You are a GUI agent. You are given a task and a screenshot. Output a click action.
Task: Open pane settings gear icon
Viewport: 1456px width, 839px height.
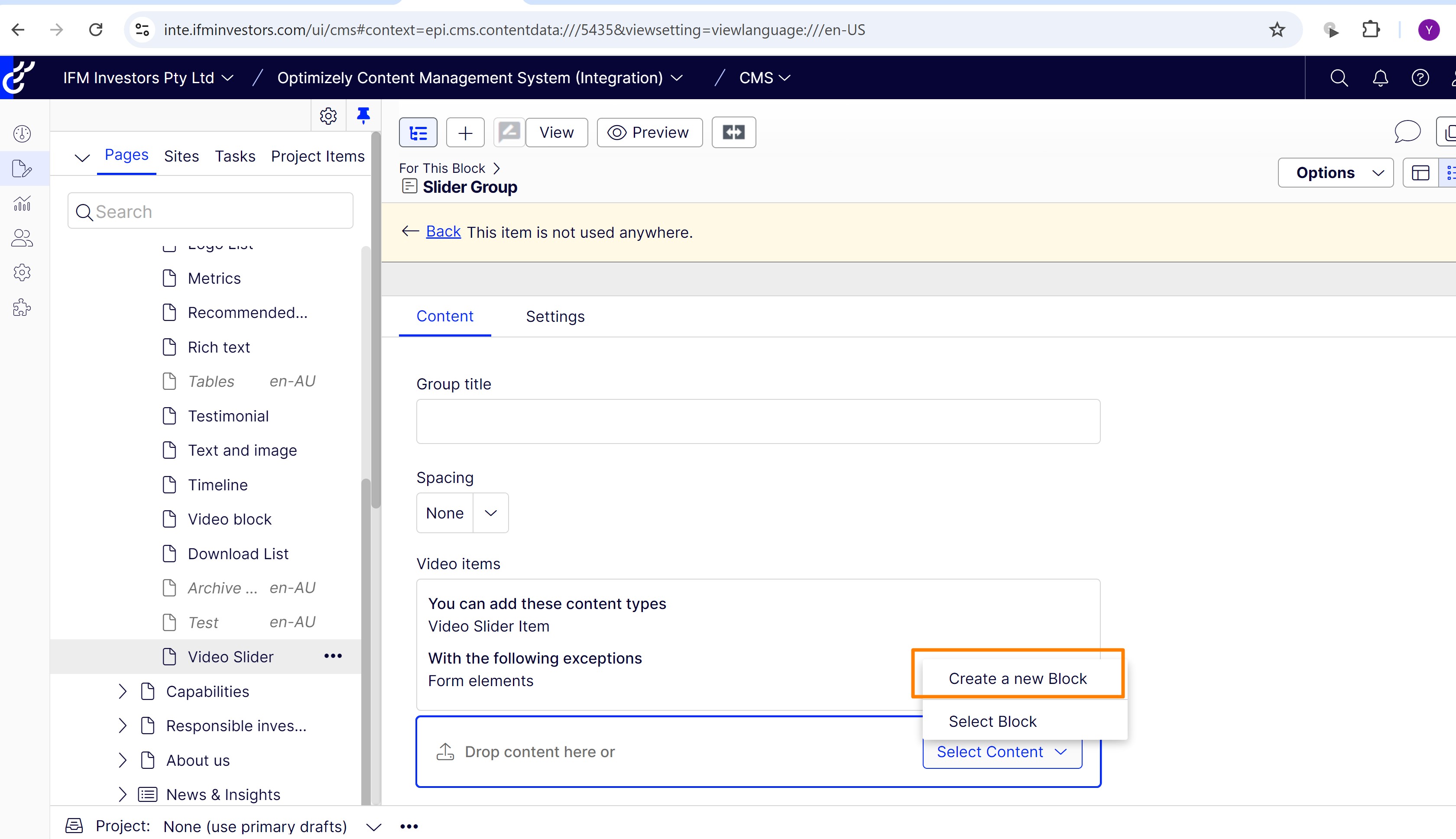pyautogui.click(x=328, y=116)
